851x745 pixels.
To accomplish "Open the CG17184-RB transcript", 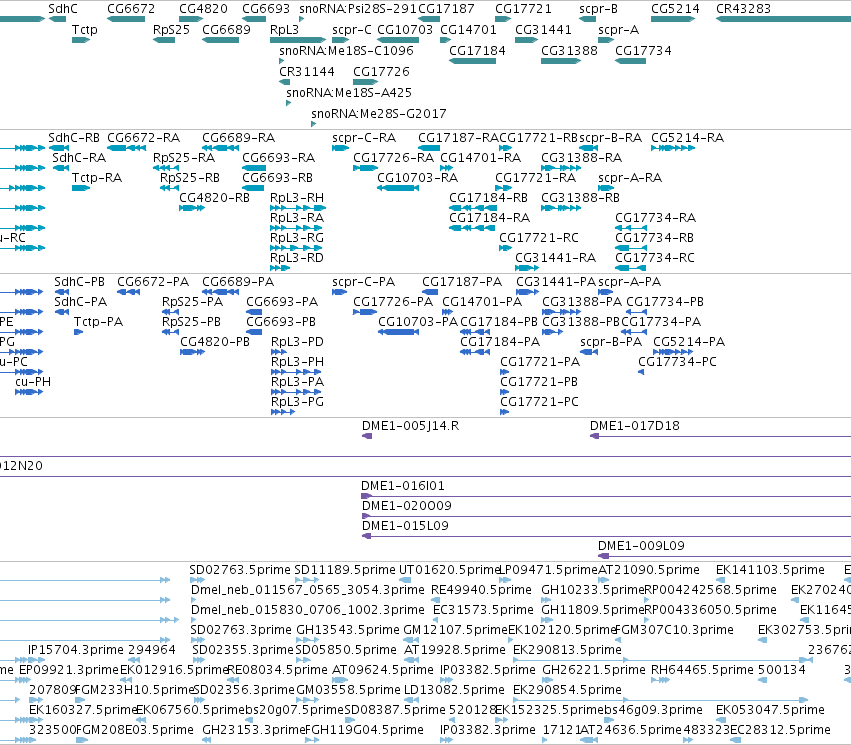I will pyautogui.click(x=472, y=208).
